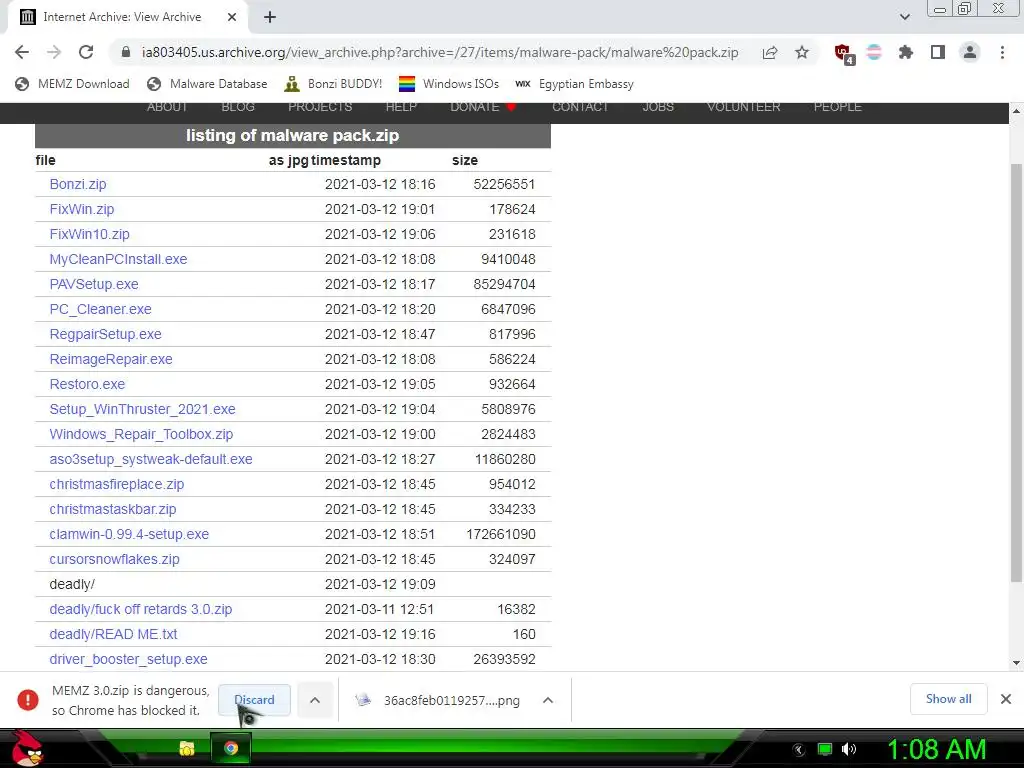The height and width of the screenshot is (768, 1024).
Task: Open the Malware Database bookmark
Action: pos(207,84)
